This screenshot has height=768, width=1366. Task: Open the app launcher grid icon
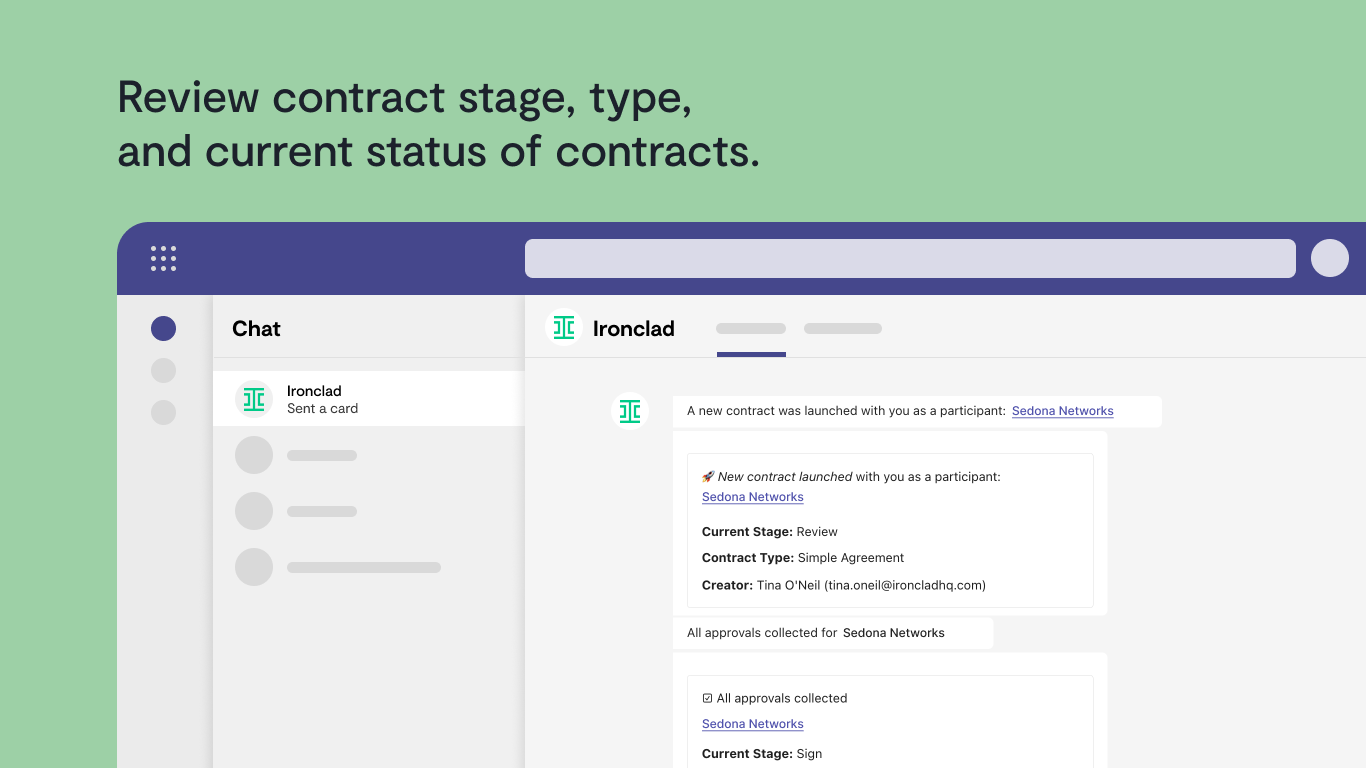pyautogui.click(x=163, y=258)
